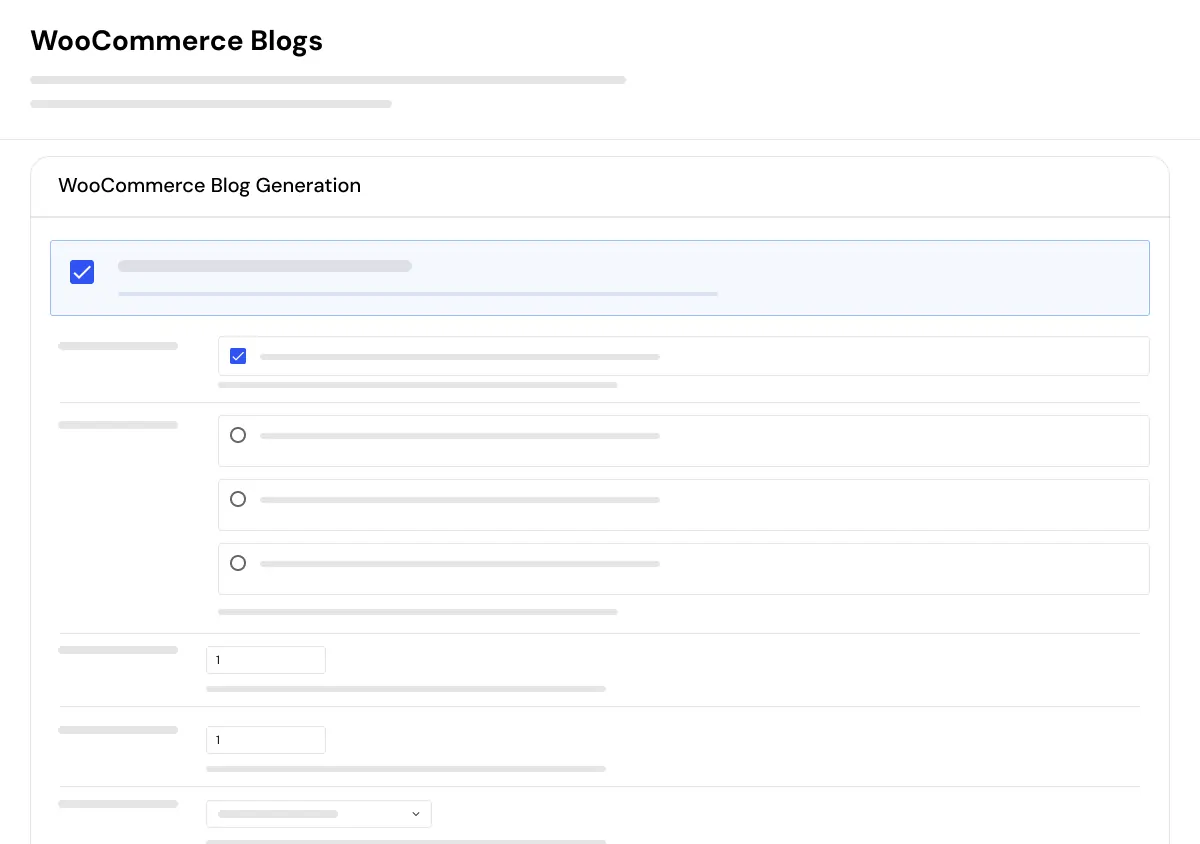Click the WooCommerce Blog Generation panel header

pos(209,185)
